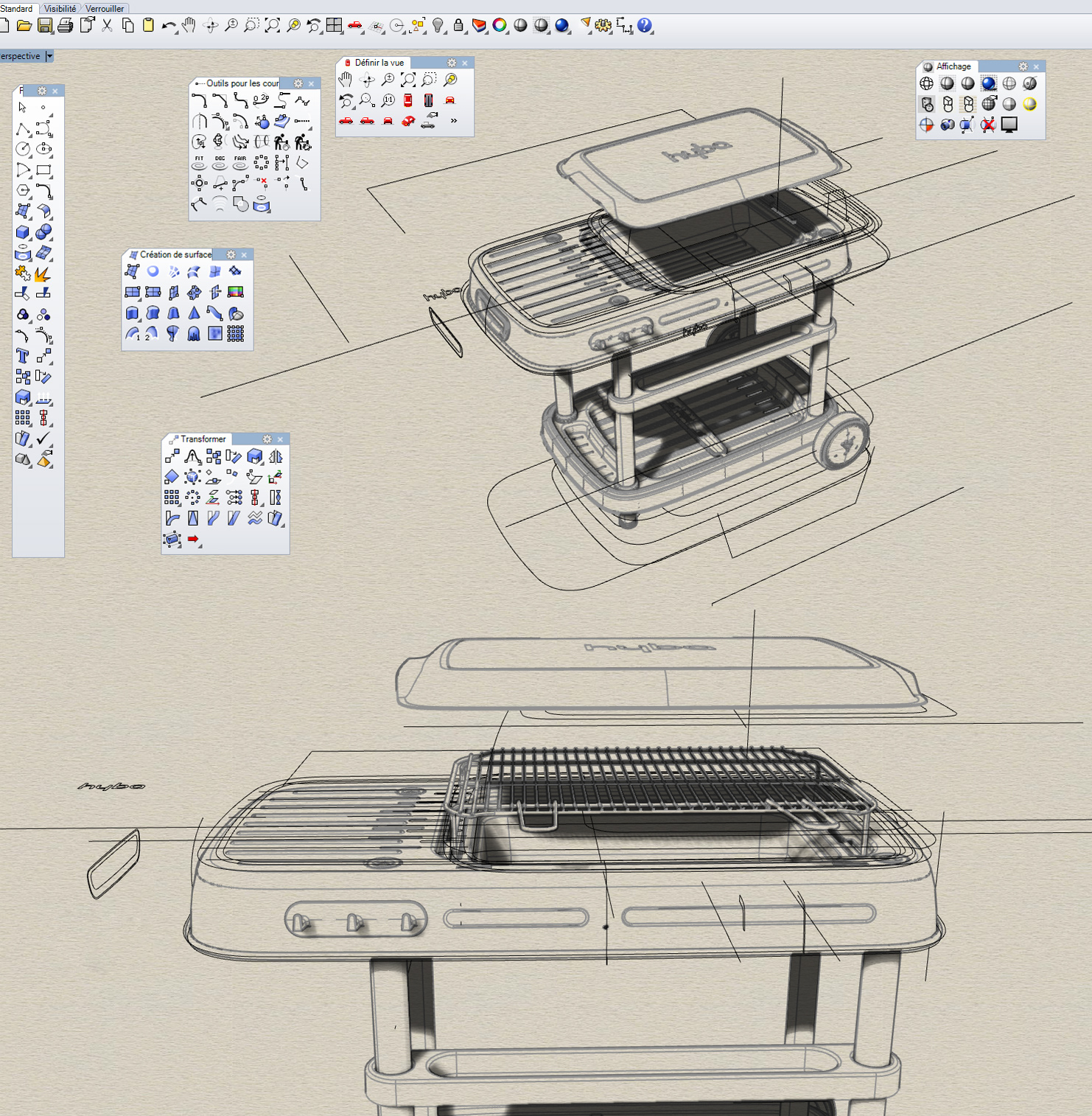Open the color wheel object properties icon
This screenshot has width=1092, height=1116.
coord(500,26)
